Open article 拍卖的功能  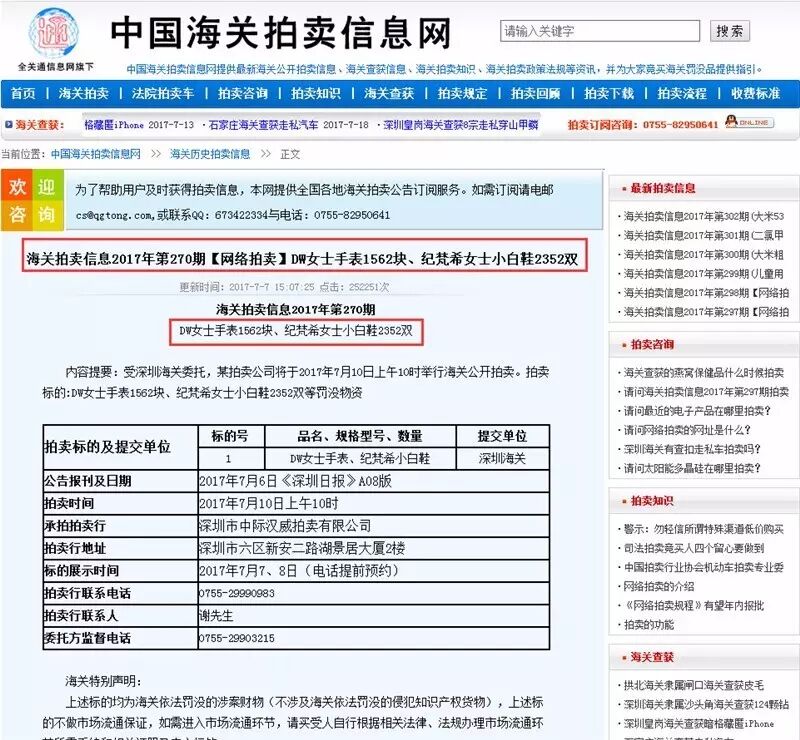tap(649, 625)
